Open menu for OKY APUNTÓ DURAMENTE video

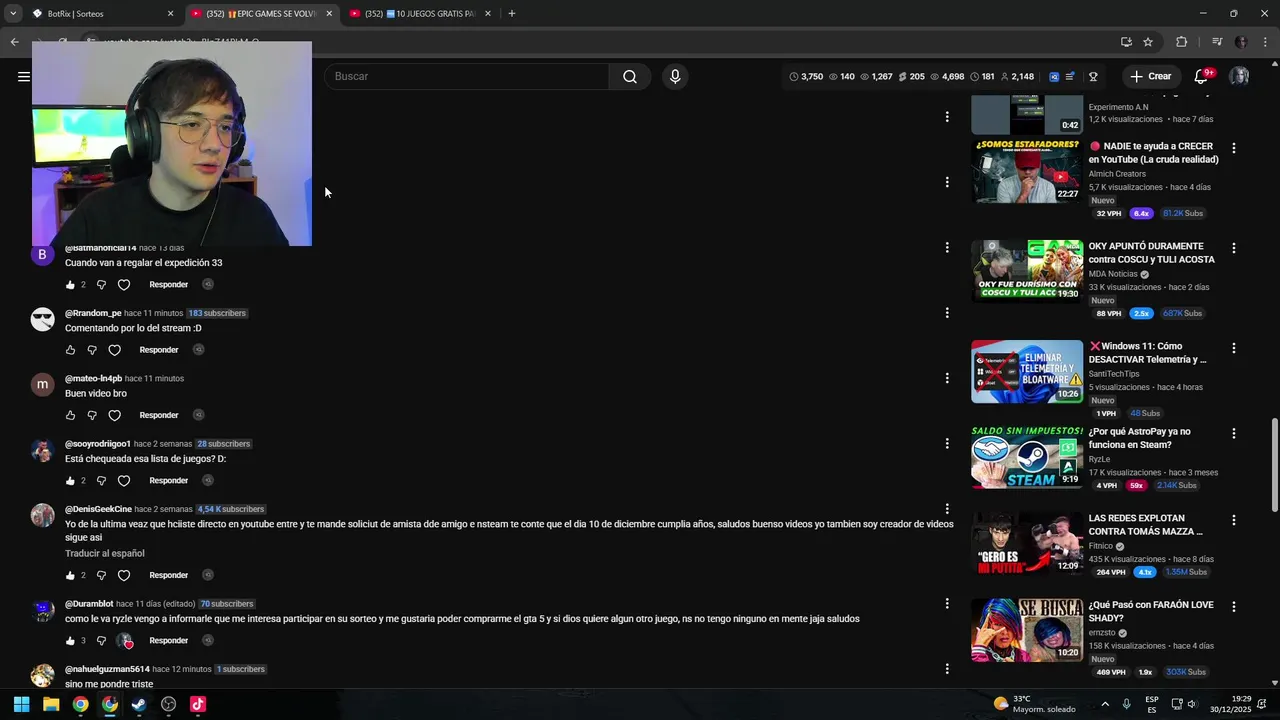point(1233,248)
